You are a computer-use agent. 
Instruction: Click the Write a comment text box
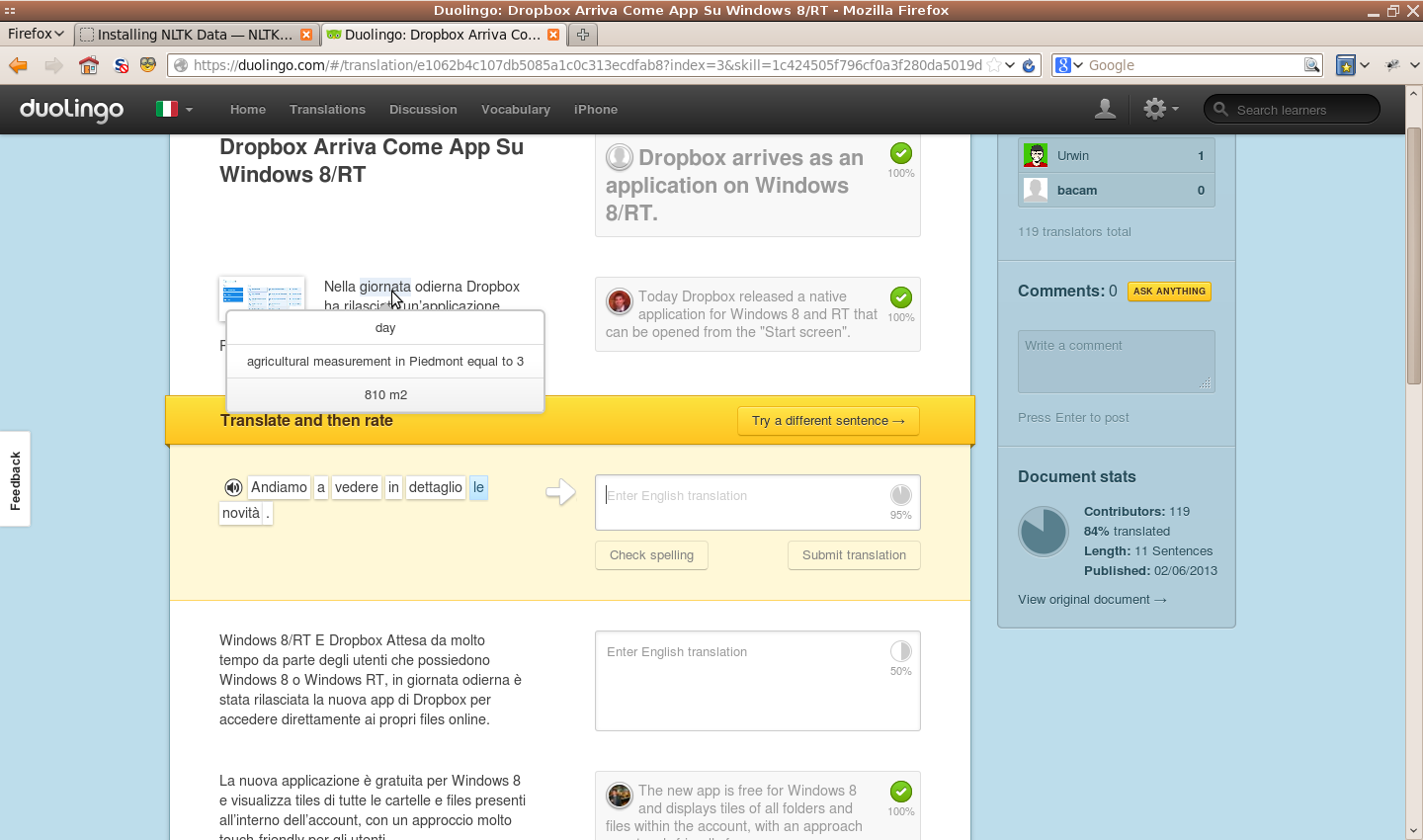tap(1116, 361)
